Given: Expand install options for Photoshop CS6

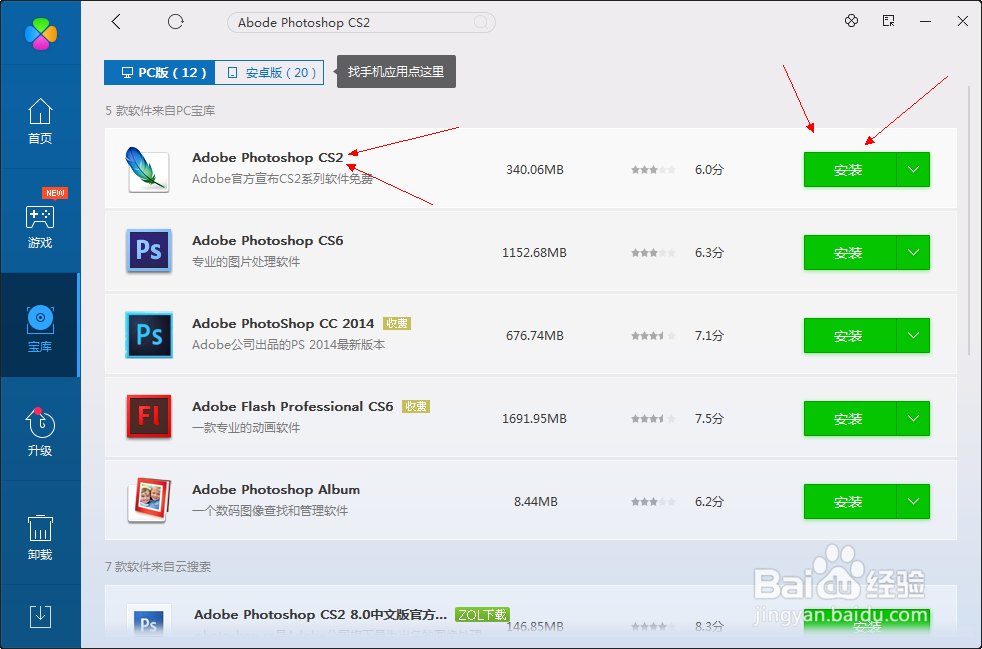Looking at the screenshot, I should pos(913,252).
